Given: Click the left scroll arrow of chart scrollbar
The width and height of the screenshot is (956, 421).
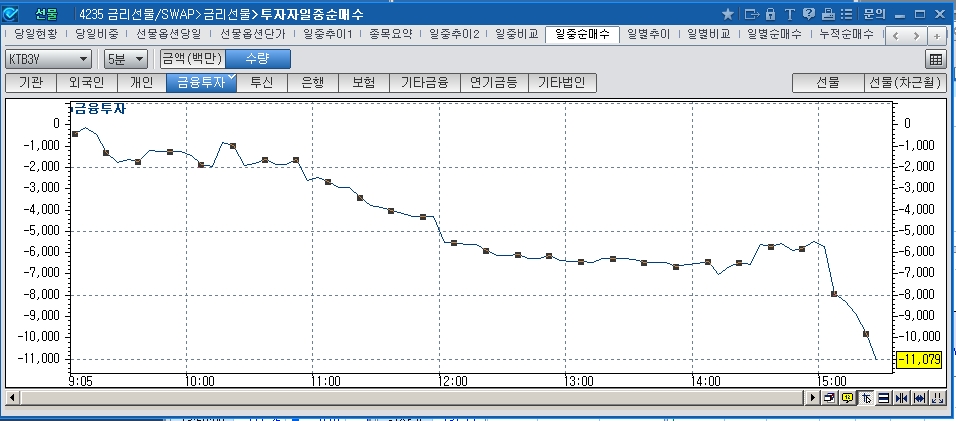Looking at the screenshot, I should [x=11, y=398].
